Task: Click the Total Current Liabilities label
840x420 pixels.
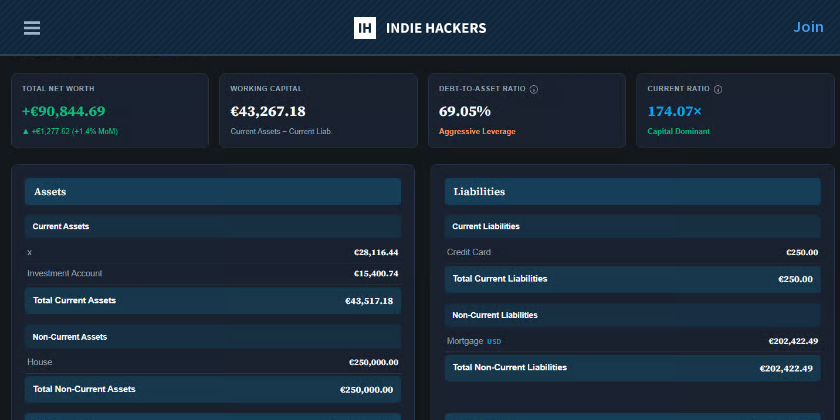Action: [500, 279]
